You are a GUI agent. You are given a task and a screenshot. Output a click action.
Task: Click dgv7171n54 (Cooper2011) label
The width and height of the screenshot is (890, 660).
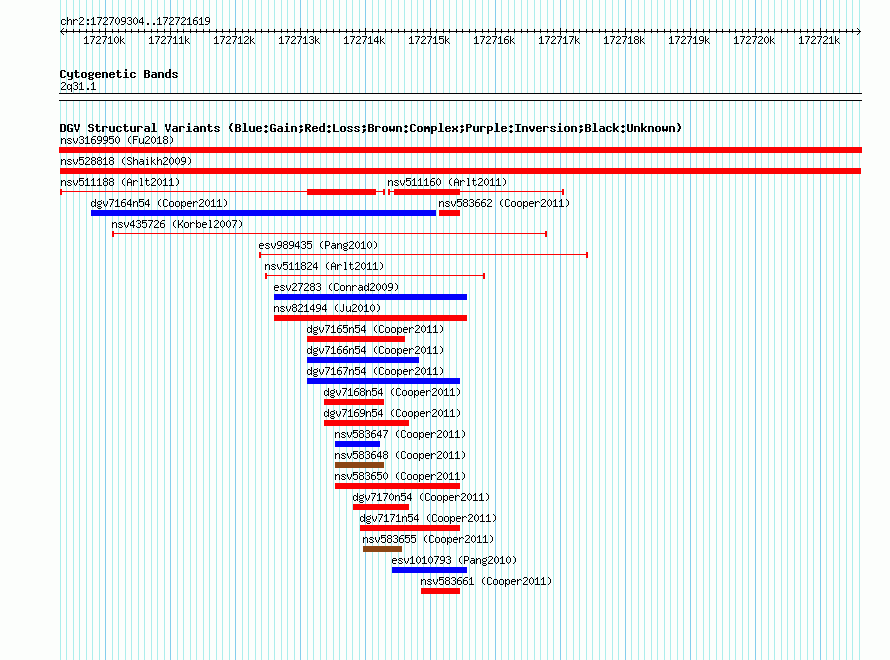[x=428, y=518]
